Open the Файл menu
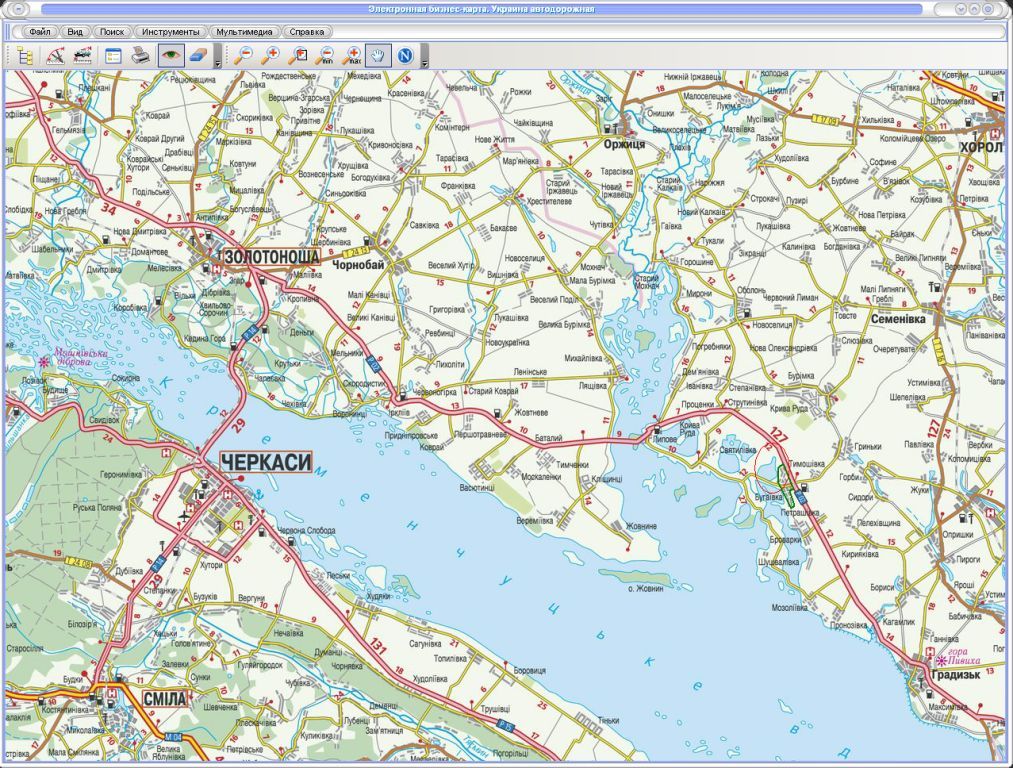This screenshot has width=1013, height=768. tap(40, 32)
